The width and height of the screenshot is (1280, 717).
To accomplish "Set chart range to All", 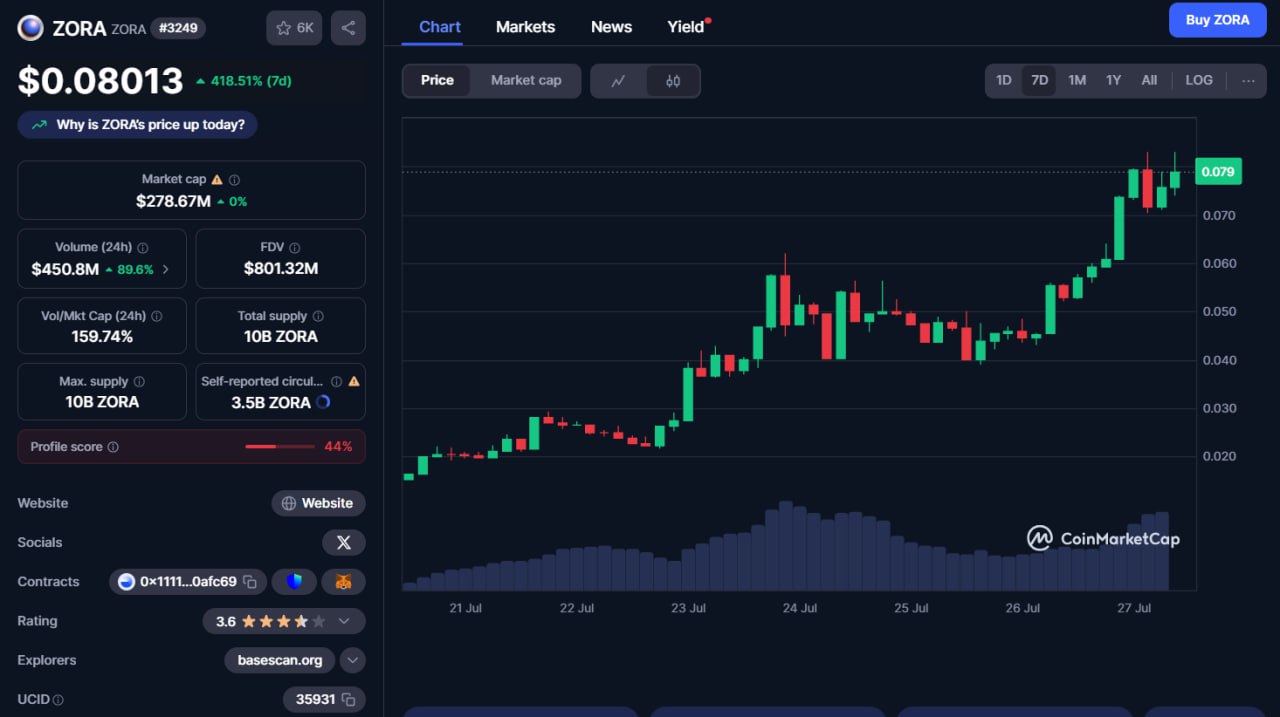I will [x=1149, y=81].
